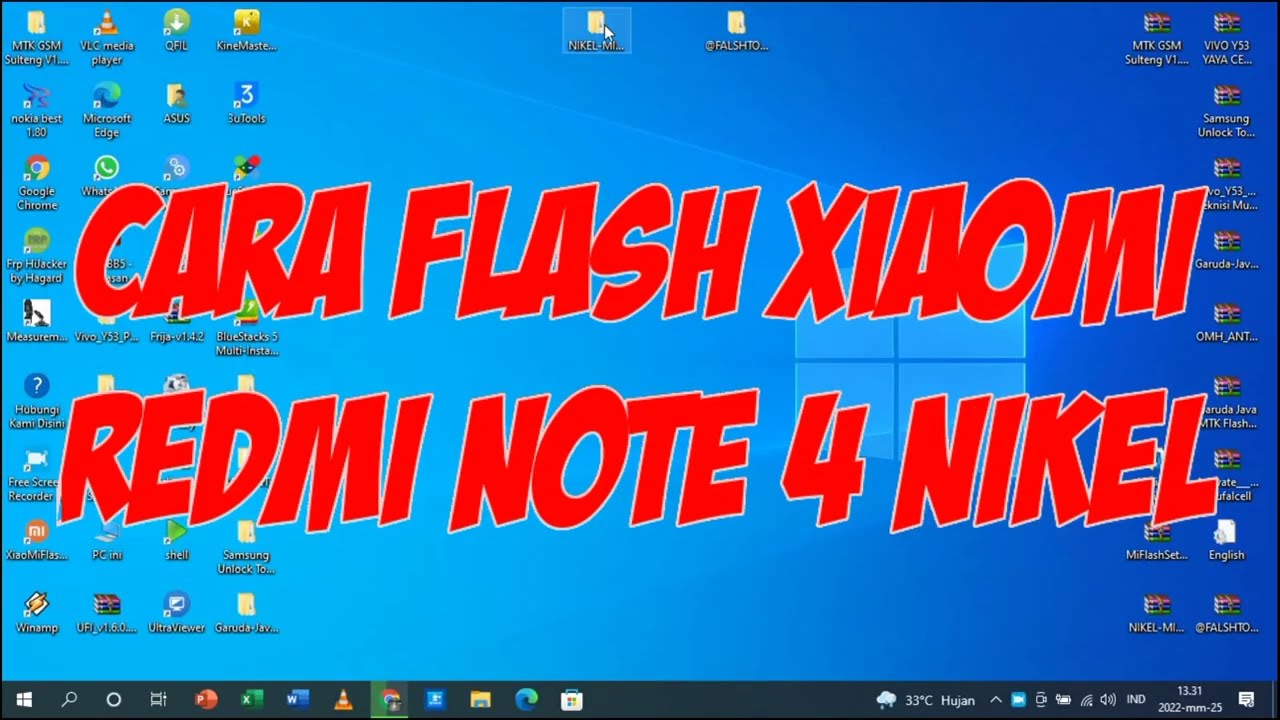This screenshot has height=720, width=1280.
Task: Open File Explorer from the taskbar
Action: click(x=481, y=700)
